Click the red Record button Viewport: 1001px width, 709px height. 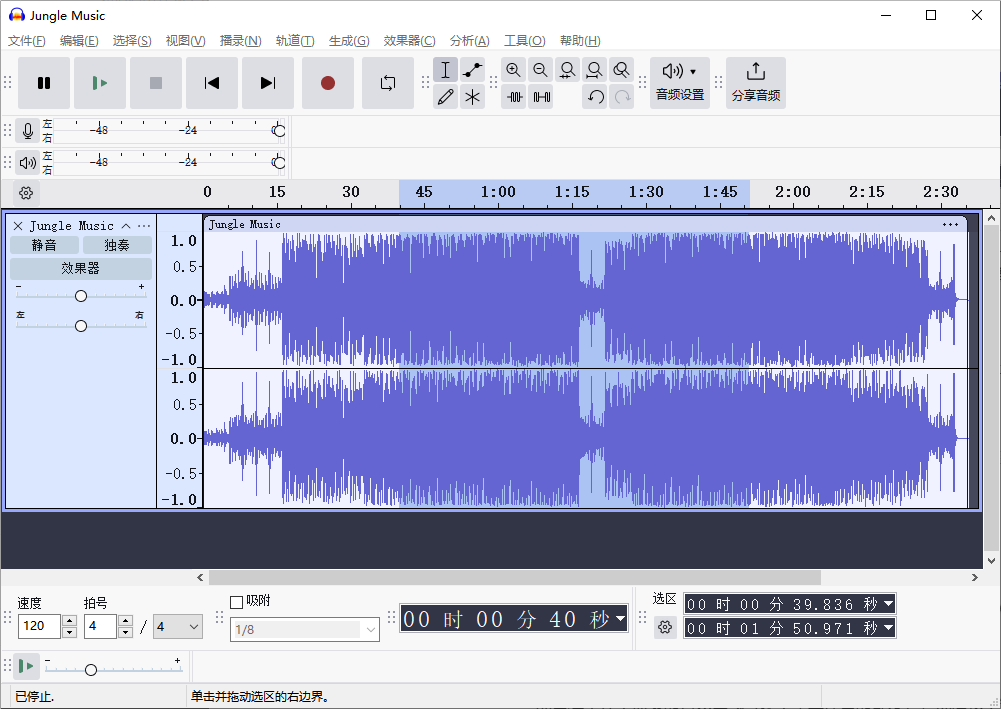point(328,83)
